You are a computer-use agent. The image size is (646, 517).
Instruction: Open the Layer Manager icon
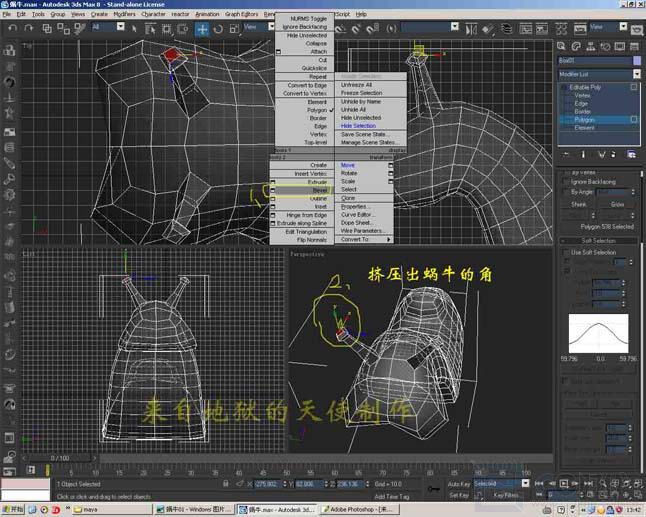pos(507,29)
